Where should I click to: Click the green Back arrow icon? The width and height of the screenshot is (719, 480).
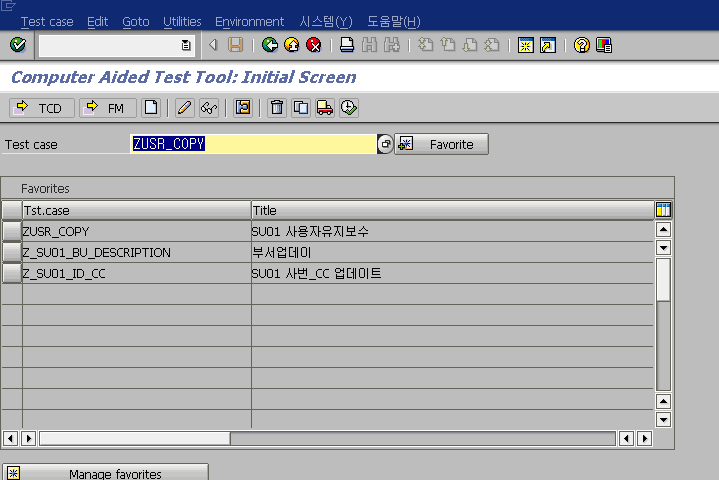270,45
